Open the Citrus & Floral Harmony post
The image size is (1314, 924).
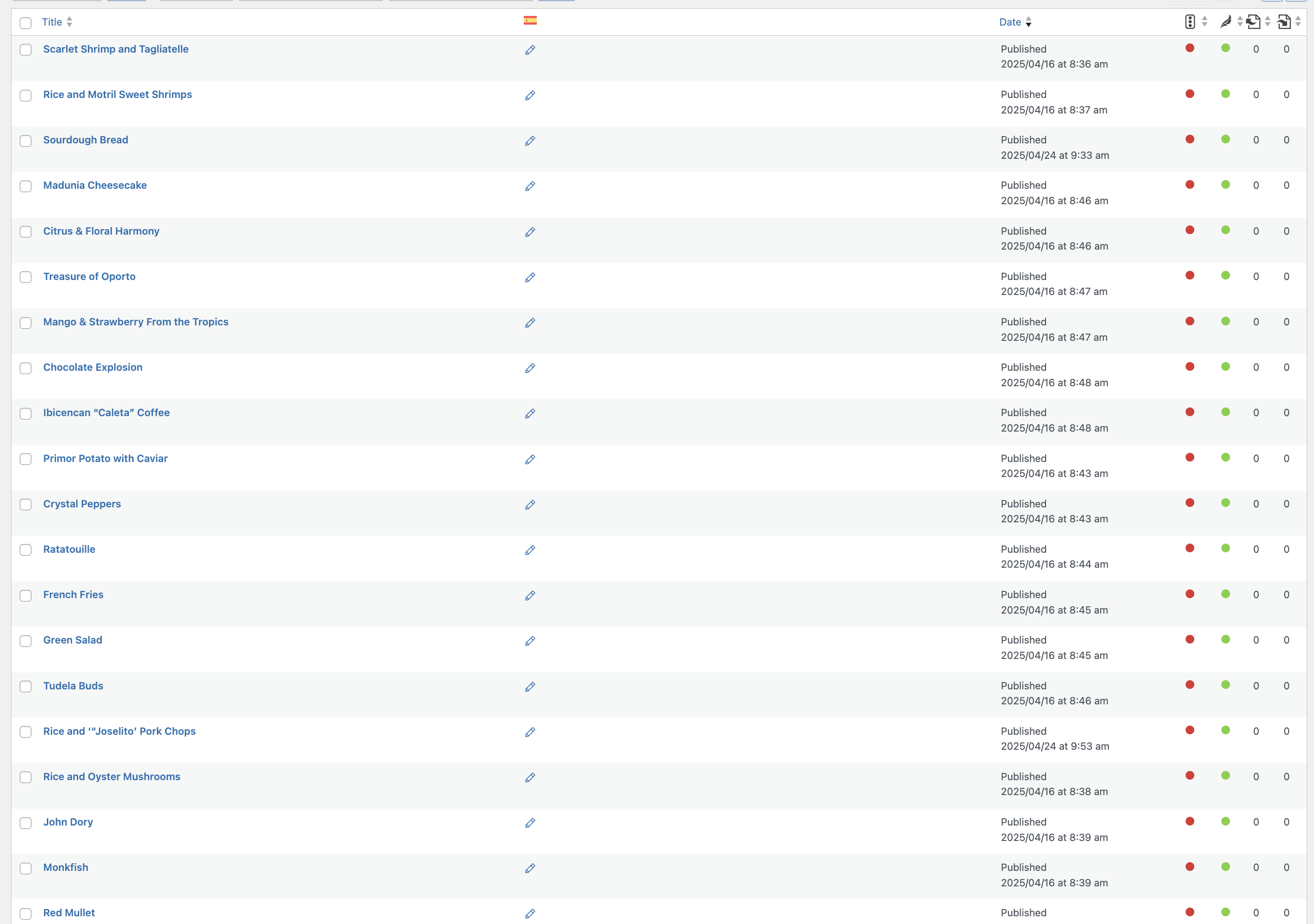(x=101, y=231)
